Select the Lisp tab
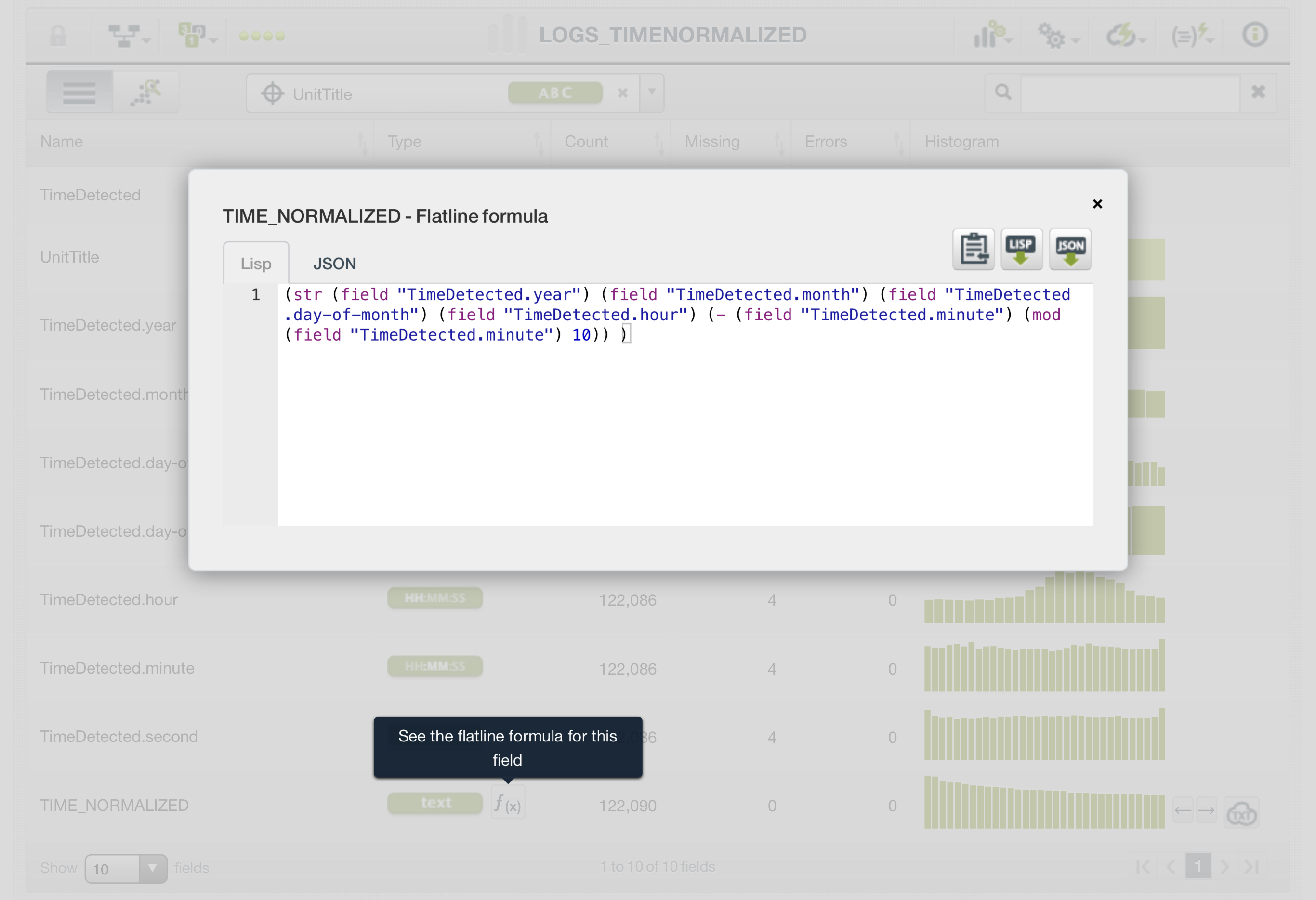This screenshot has height=900, width=1316. tap(256, 264)
